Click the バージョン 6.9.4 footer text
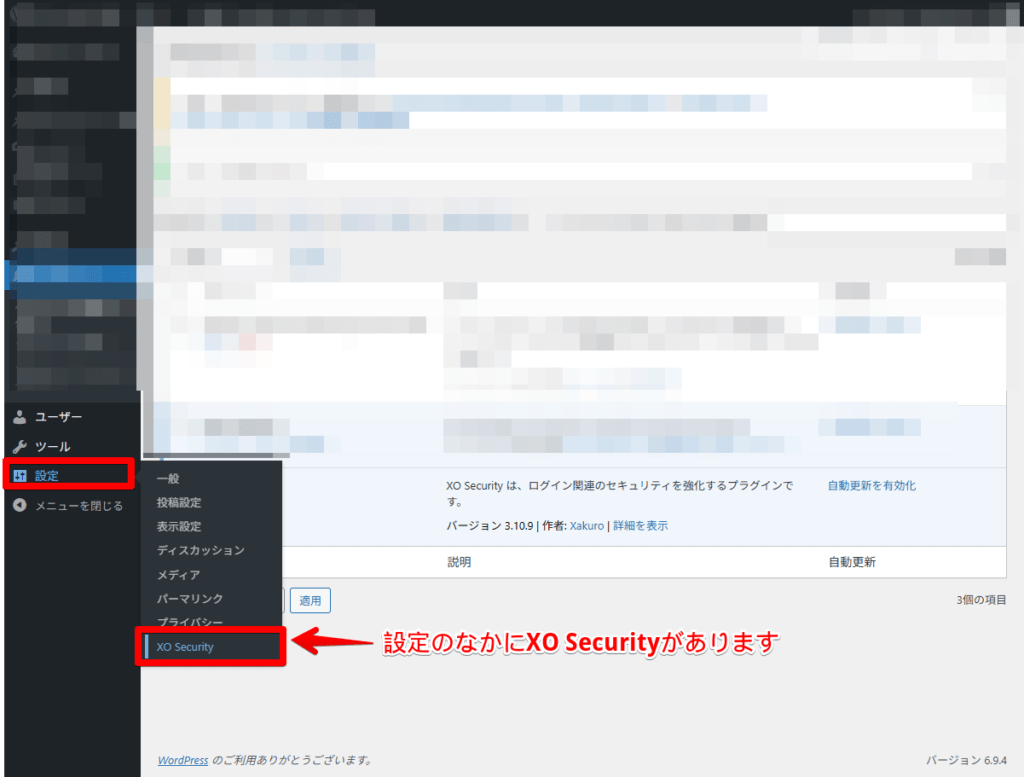 pyautogui.click(x=966, y=761)
